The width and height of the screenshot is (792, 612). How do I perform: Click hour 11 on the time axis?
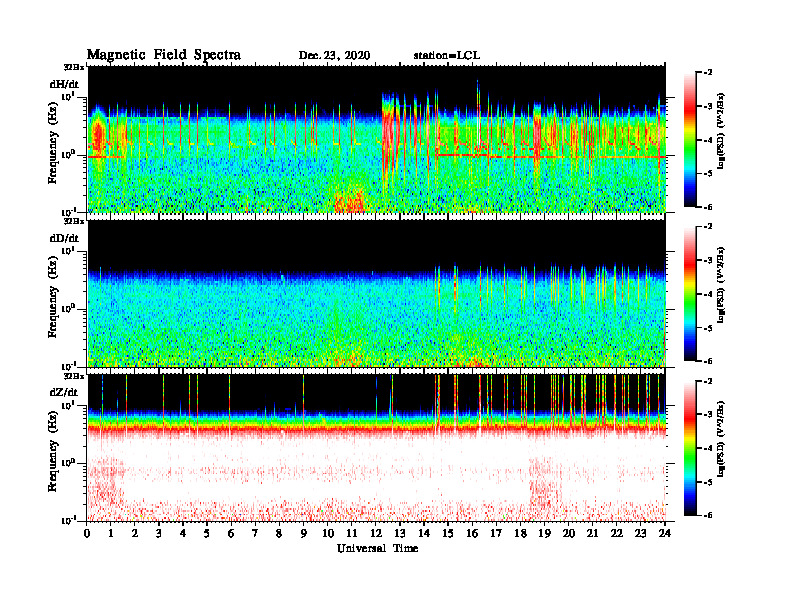click(352, 534)
